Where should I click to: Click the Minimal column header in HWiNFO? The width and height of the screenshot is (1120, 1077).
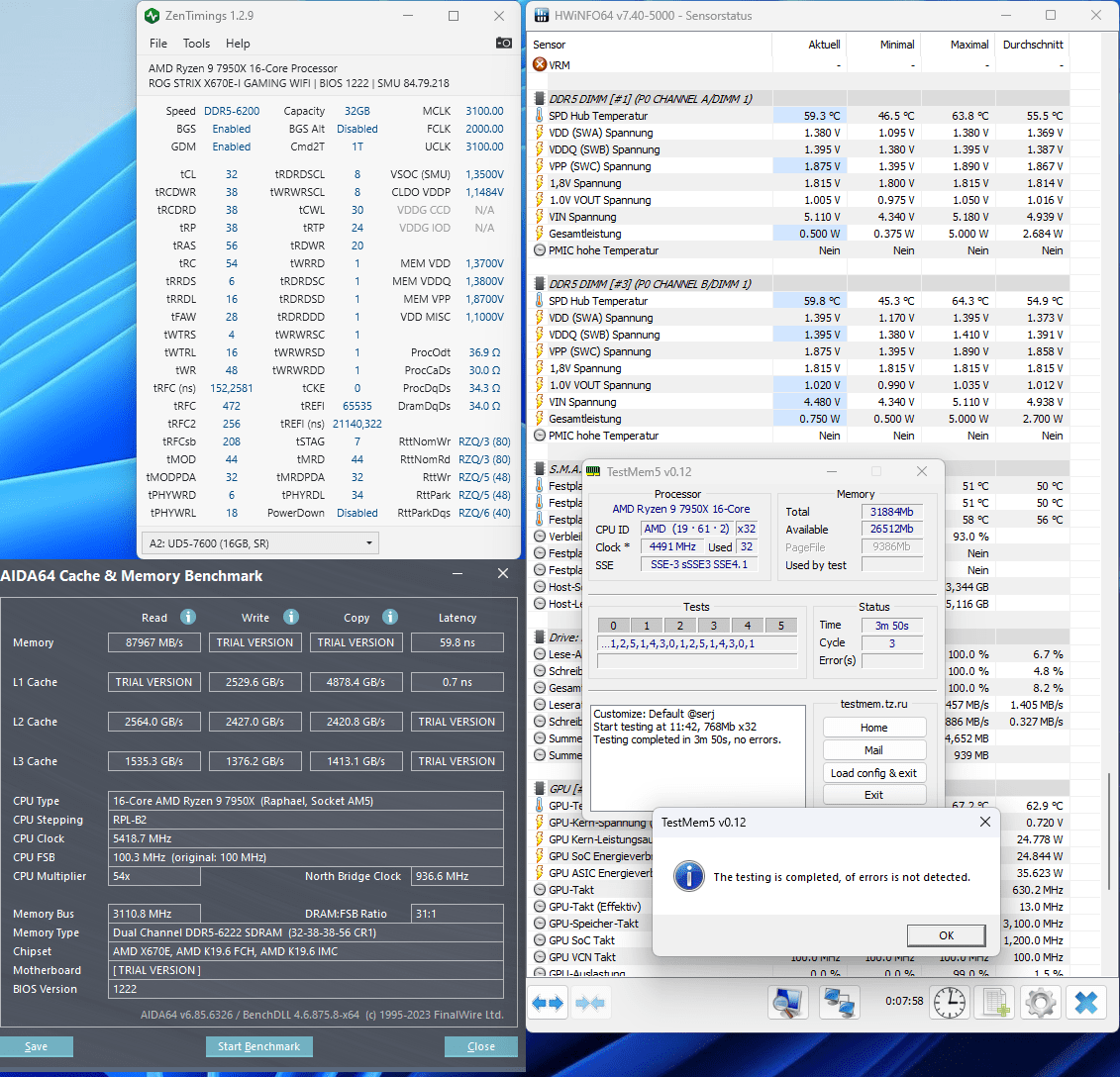pyautogui.click(x=897, y=45)
